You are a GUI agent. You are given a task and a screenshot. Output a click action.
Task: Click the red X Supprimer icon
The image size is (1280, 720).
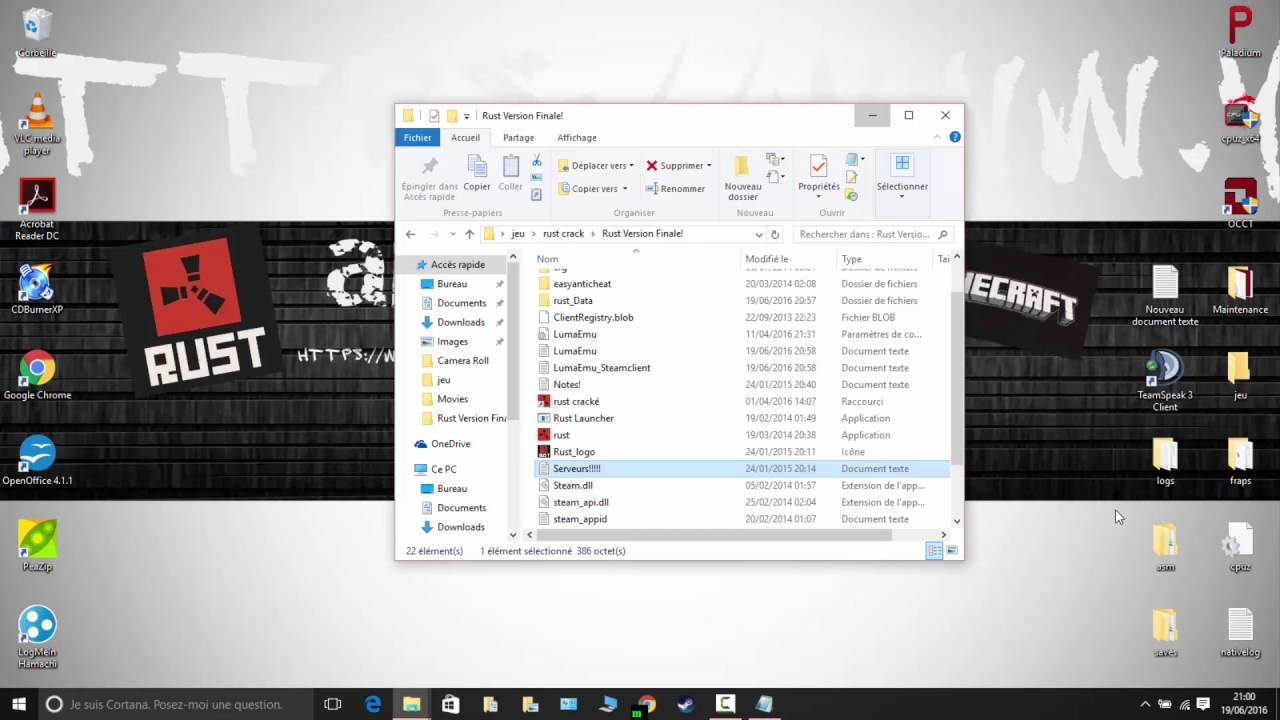click(x=652, y=166)
